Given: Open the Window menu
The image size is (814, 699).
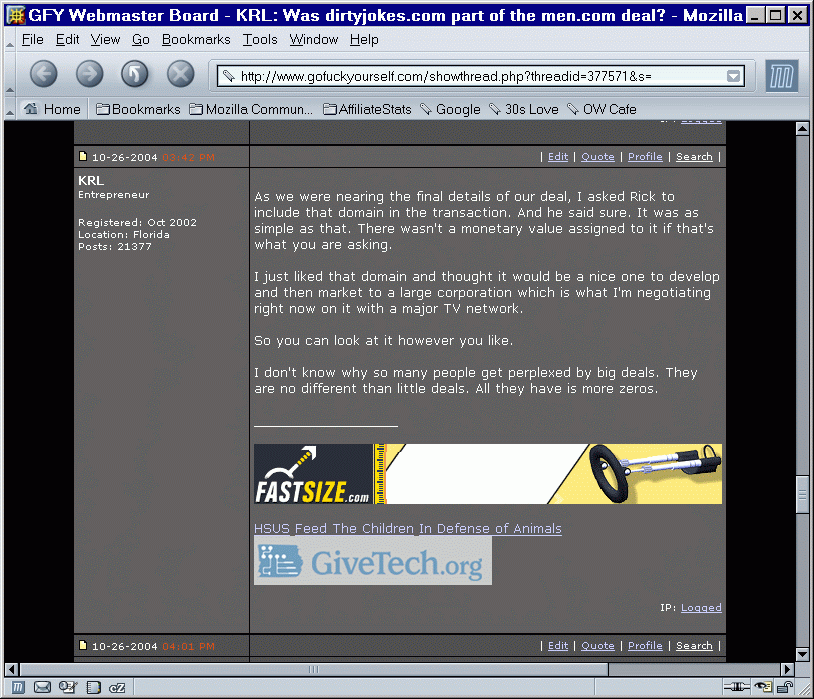Looking at the screenshot, I should tap(314, 39).
